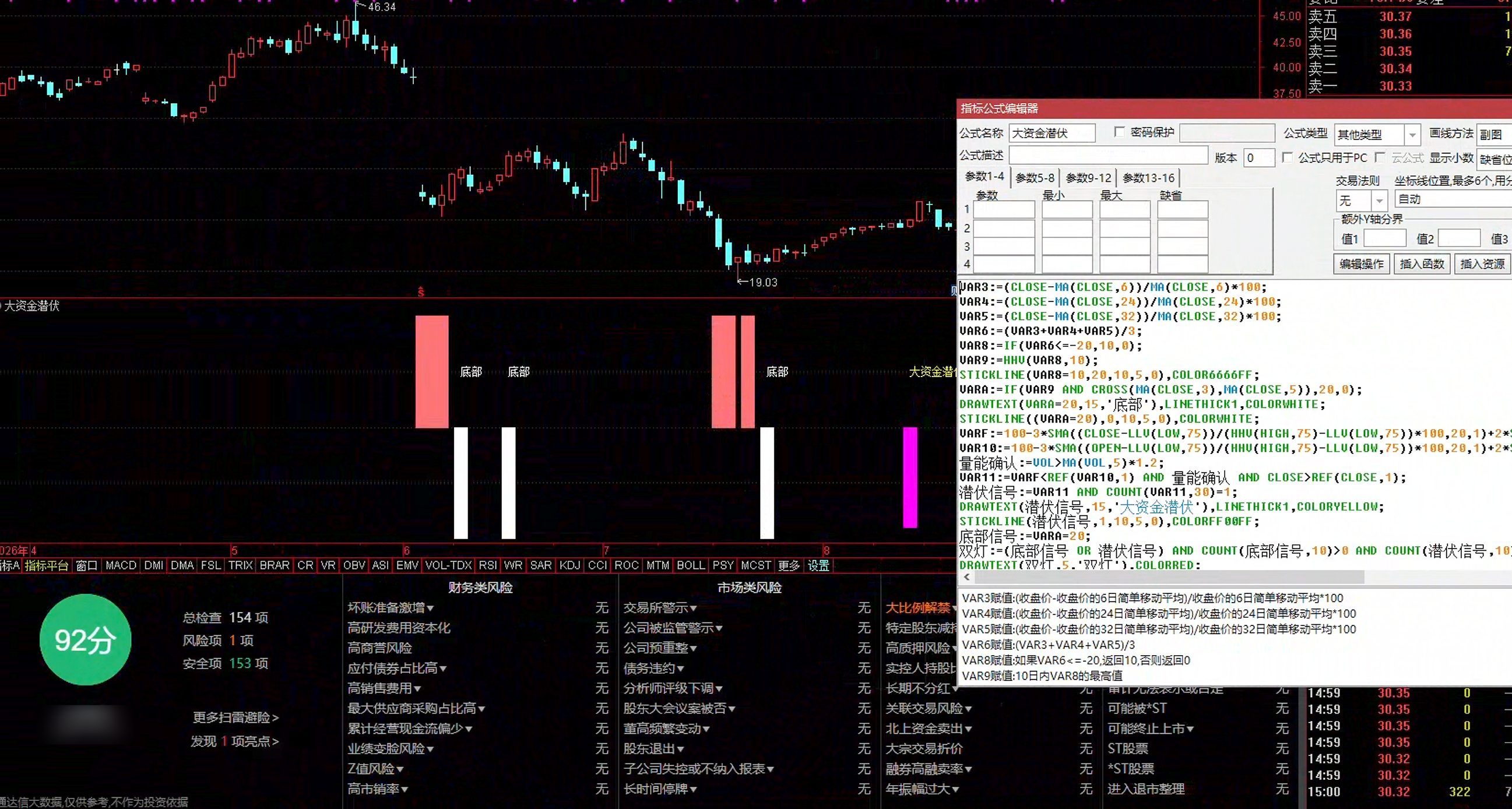The width and height of the screenshot is (1512, 809).
Task: Click the formula editor's left scroll arrow
Action: [966, 577]
